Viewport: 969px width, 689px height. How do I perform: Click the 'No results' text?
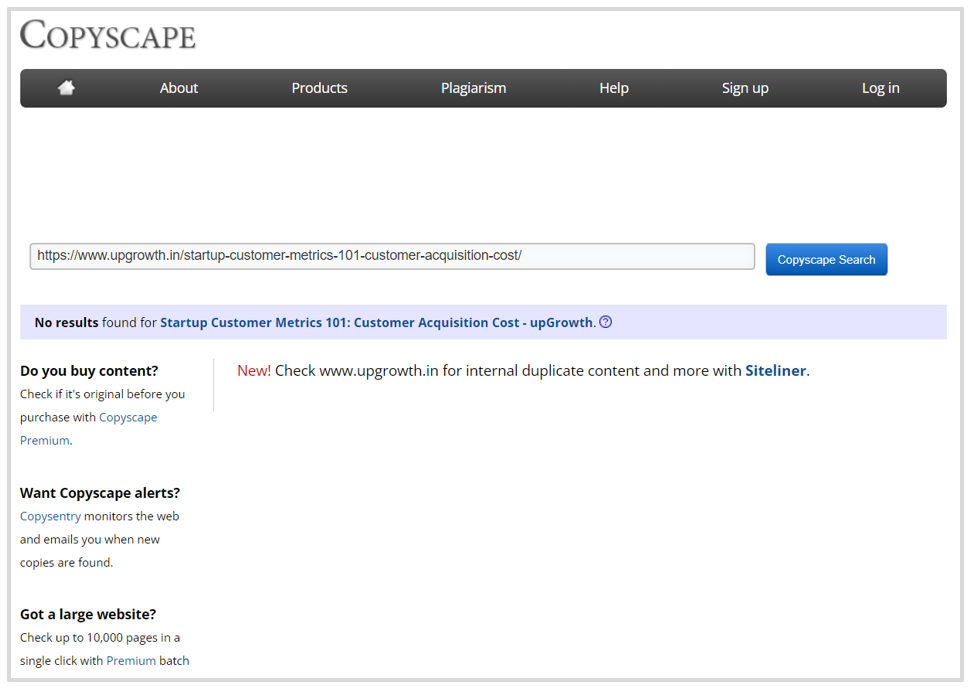(x=66, y=323)
